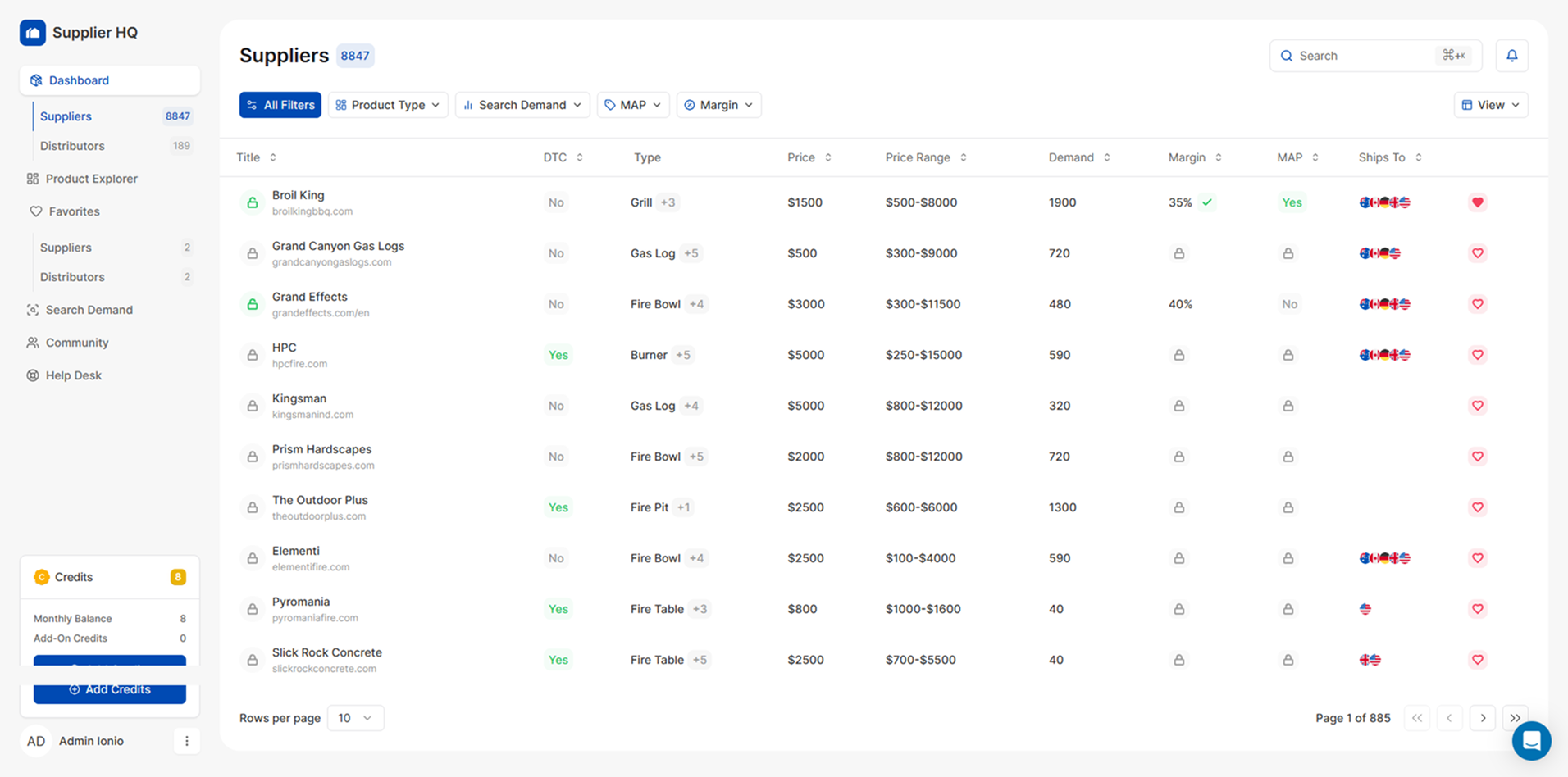Open the notifications bell

click(1511, 56)
